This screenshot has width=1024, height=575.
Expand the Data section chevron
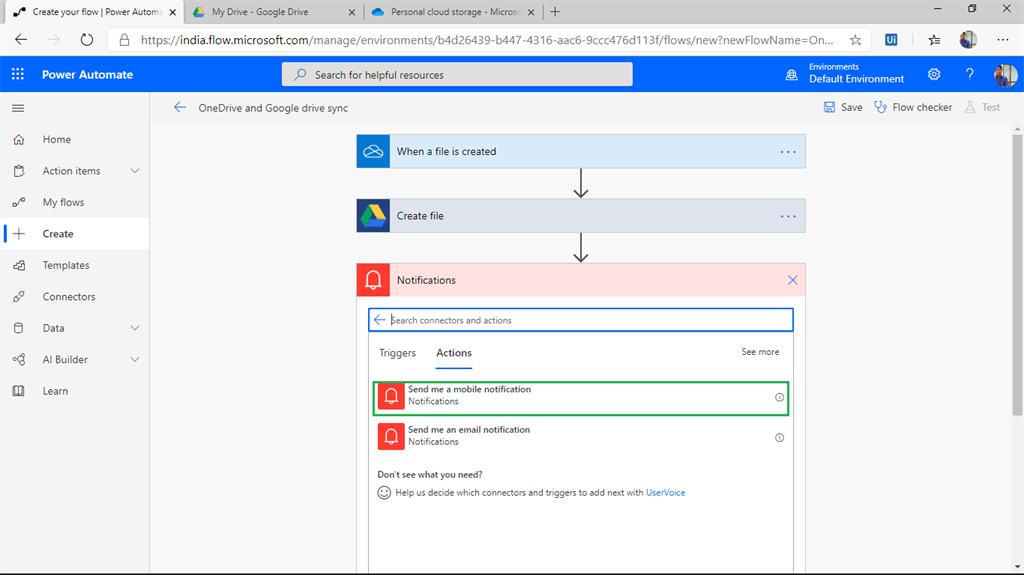pyautogui.click(x=135, y=328)
